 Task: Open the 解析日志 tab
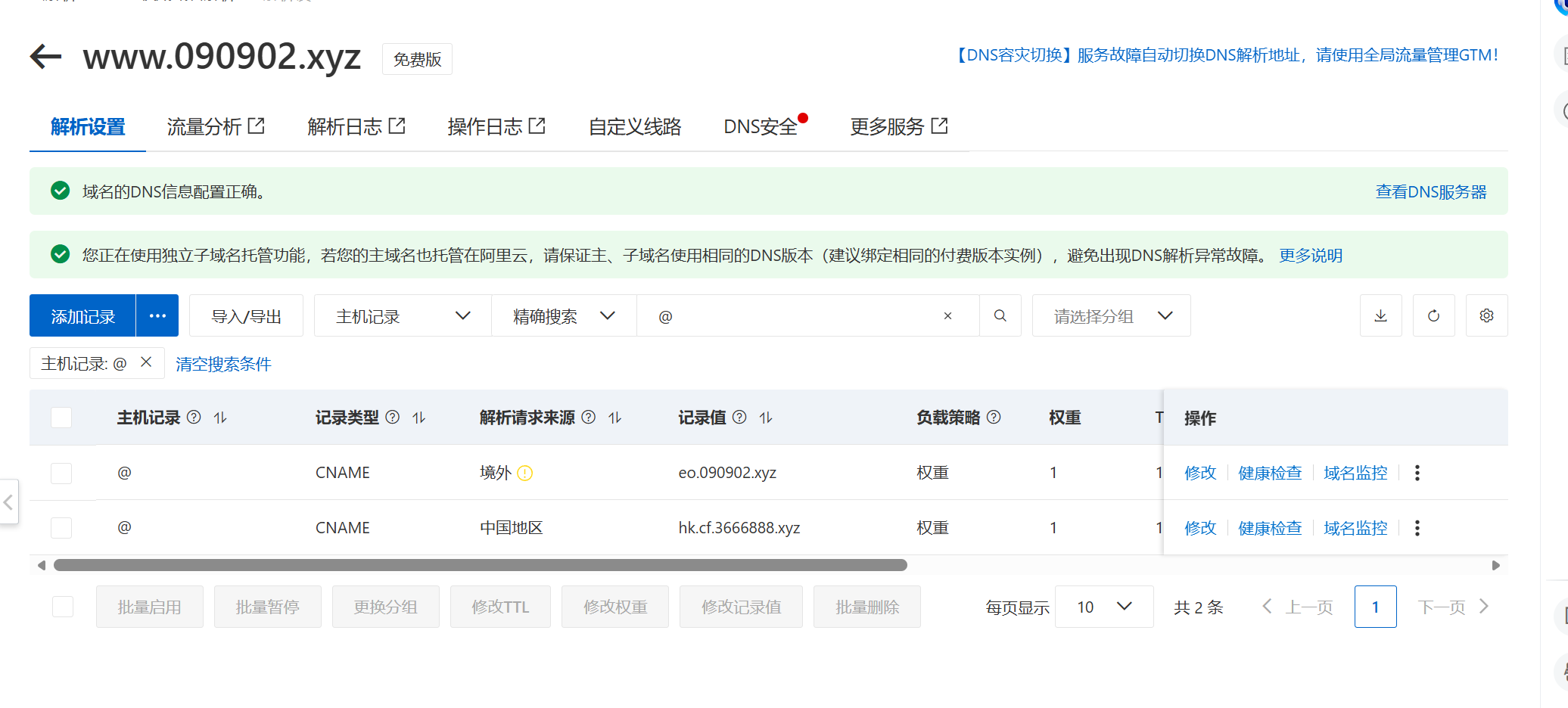pos(356,126)
